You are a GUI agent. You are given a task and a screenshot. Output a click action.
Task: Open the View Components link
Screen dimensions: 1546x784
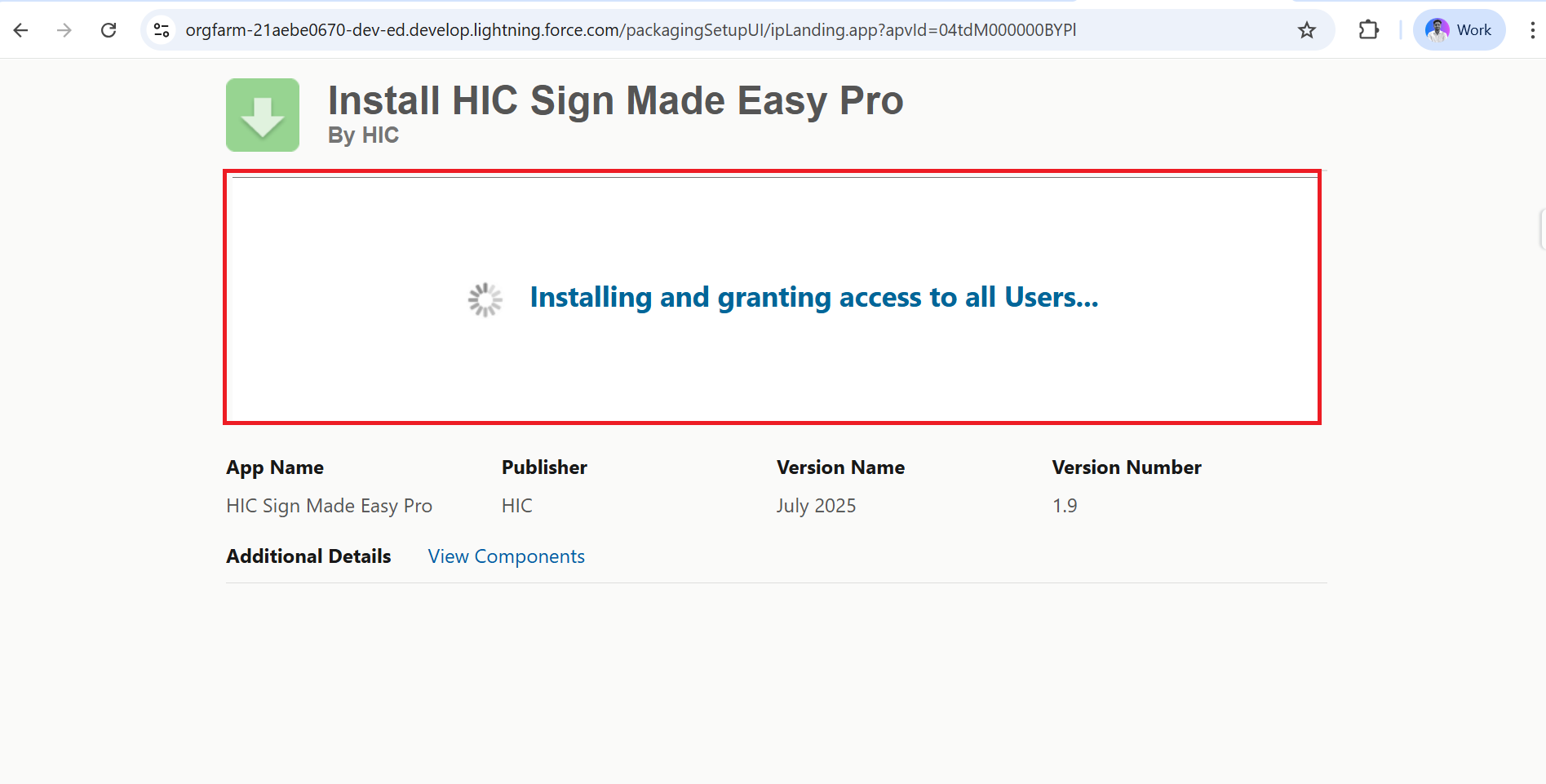click(506, 556)
